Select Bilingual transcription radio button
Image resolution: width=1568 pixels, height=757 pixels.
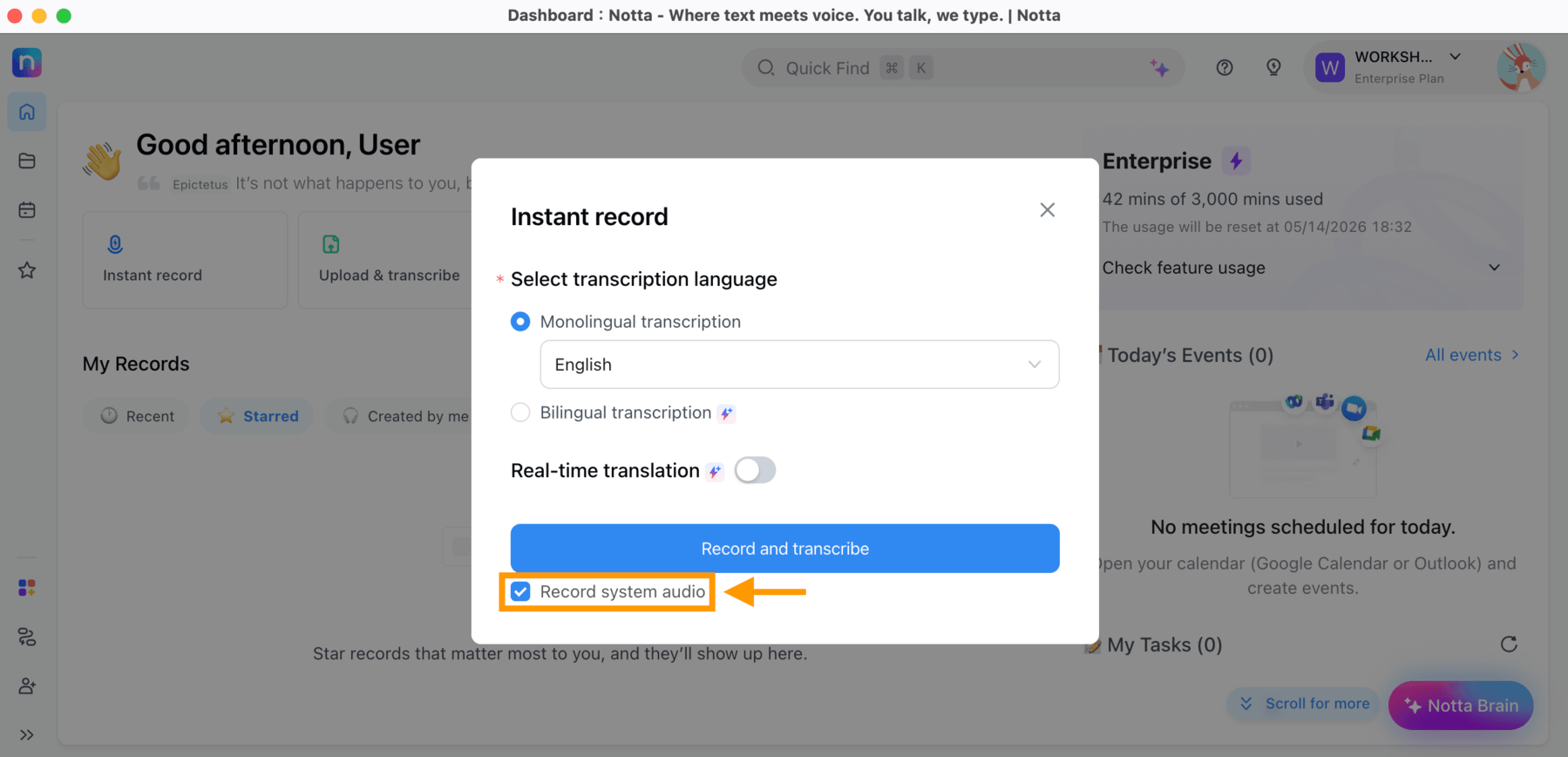coord(520,413)
